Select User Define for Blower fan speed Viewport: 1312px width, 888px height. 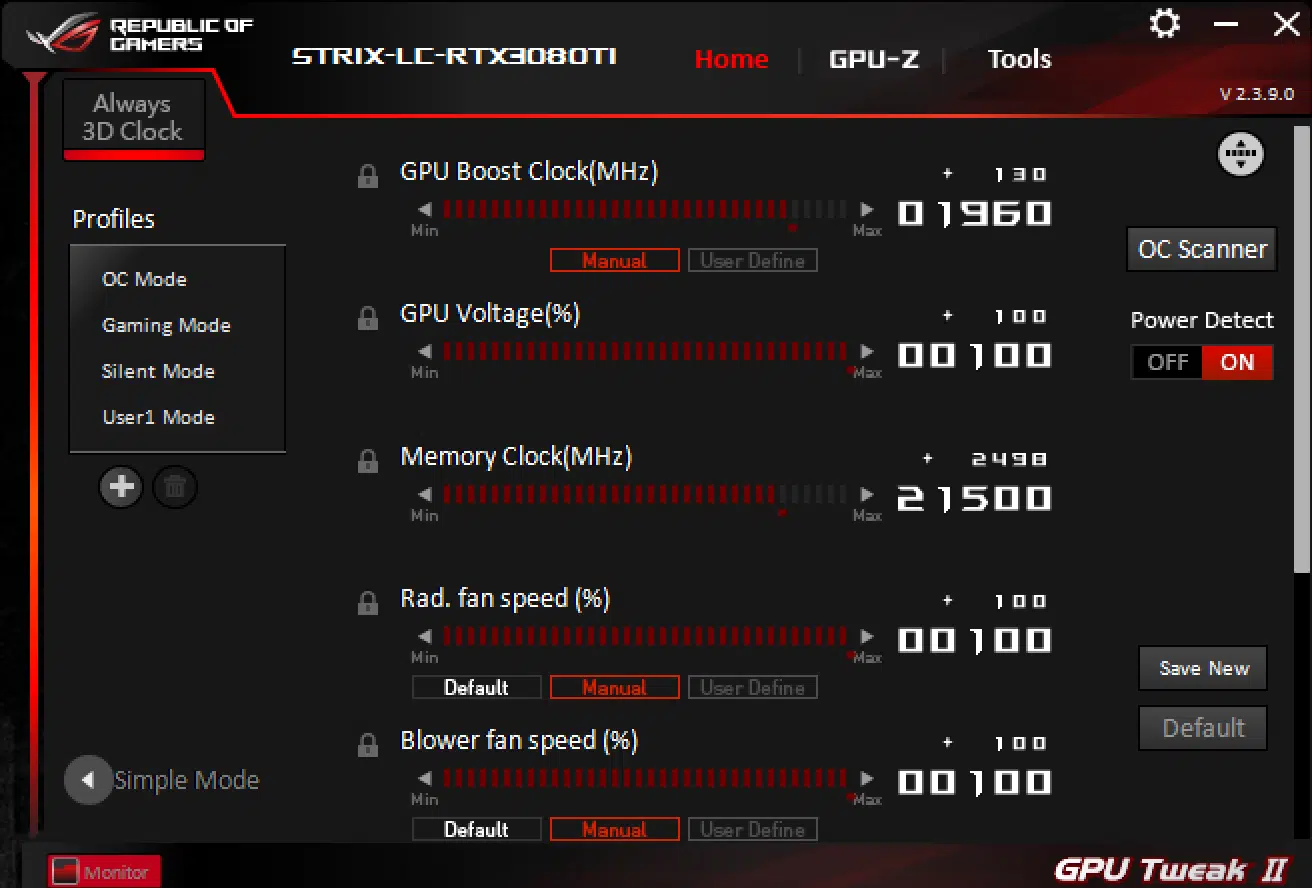point(753,830)
